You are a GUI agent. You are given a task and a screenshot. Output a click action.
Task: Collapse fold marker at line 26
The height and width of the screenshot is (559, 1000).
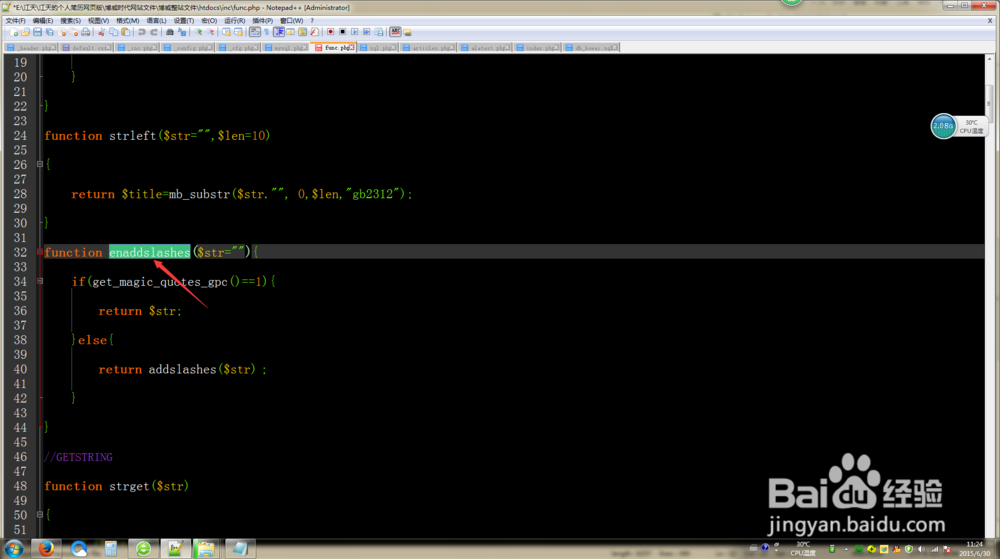[40, 164]
